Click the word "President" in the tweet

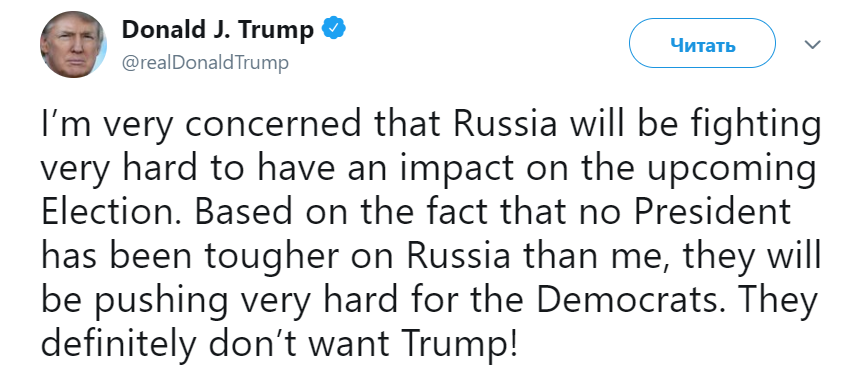point(712,212)
